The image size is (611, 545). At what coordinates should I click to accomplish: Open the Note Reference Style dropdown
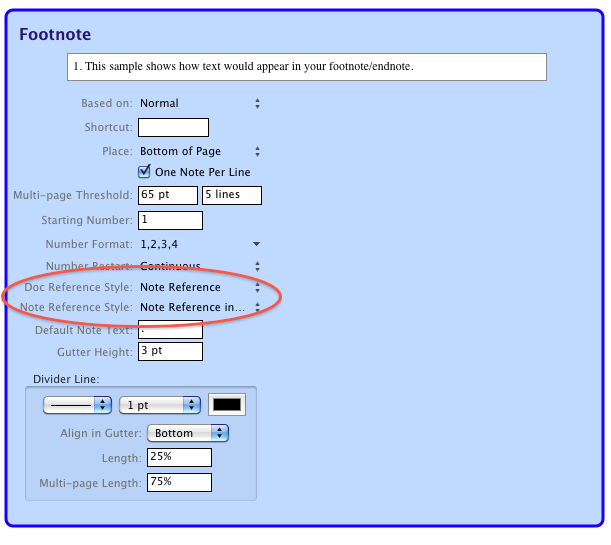point(199,307)
